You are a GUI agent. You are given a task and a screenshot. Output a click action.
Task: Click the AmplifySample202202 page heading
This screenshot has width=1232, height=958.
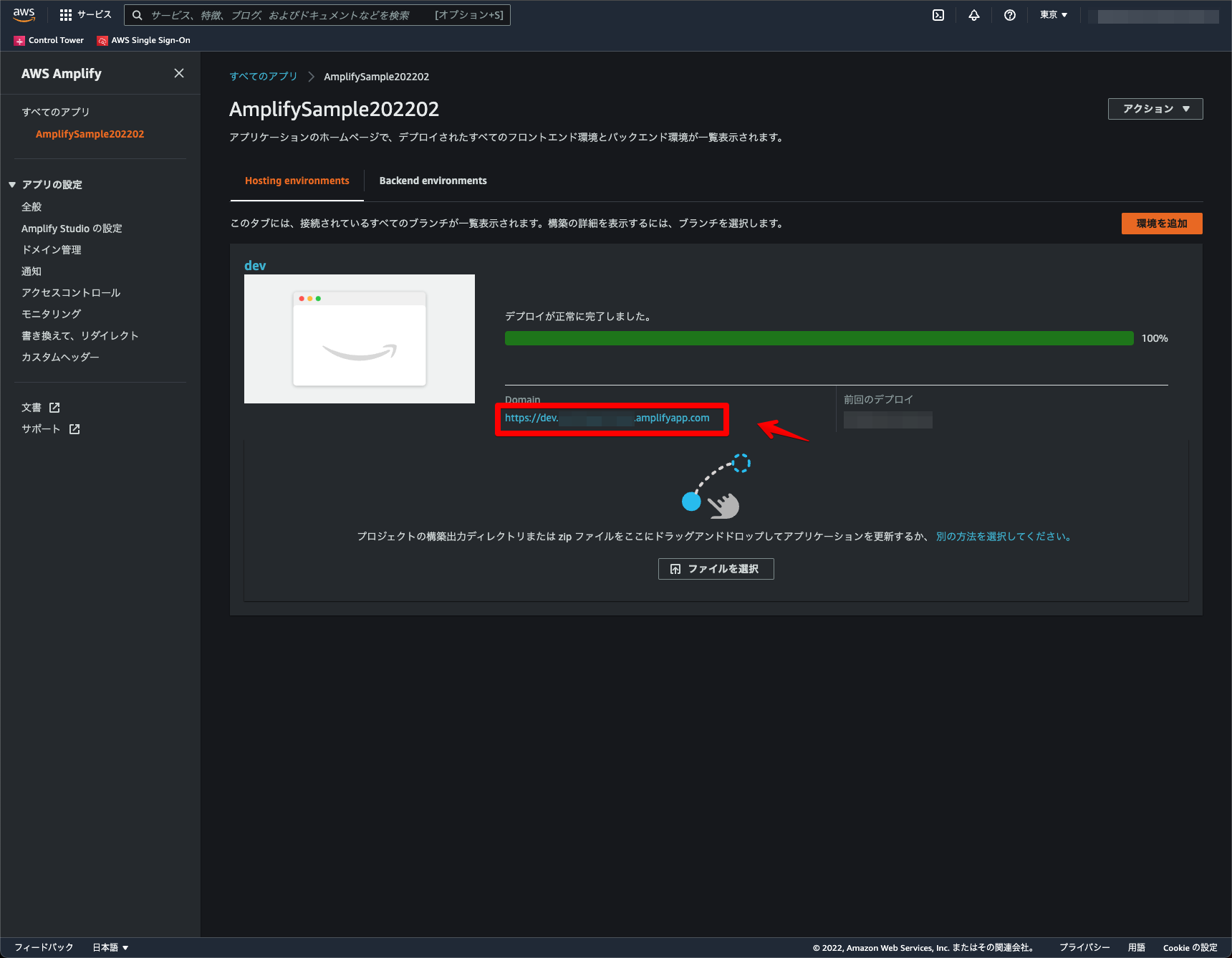[x=335, y=109]
